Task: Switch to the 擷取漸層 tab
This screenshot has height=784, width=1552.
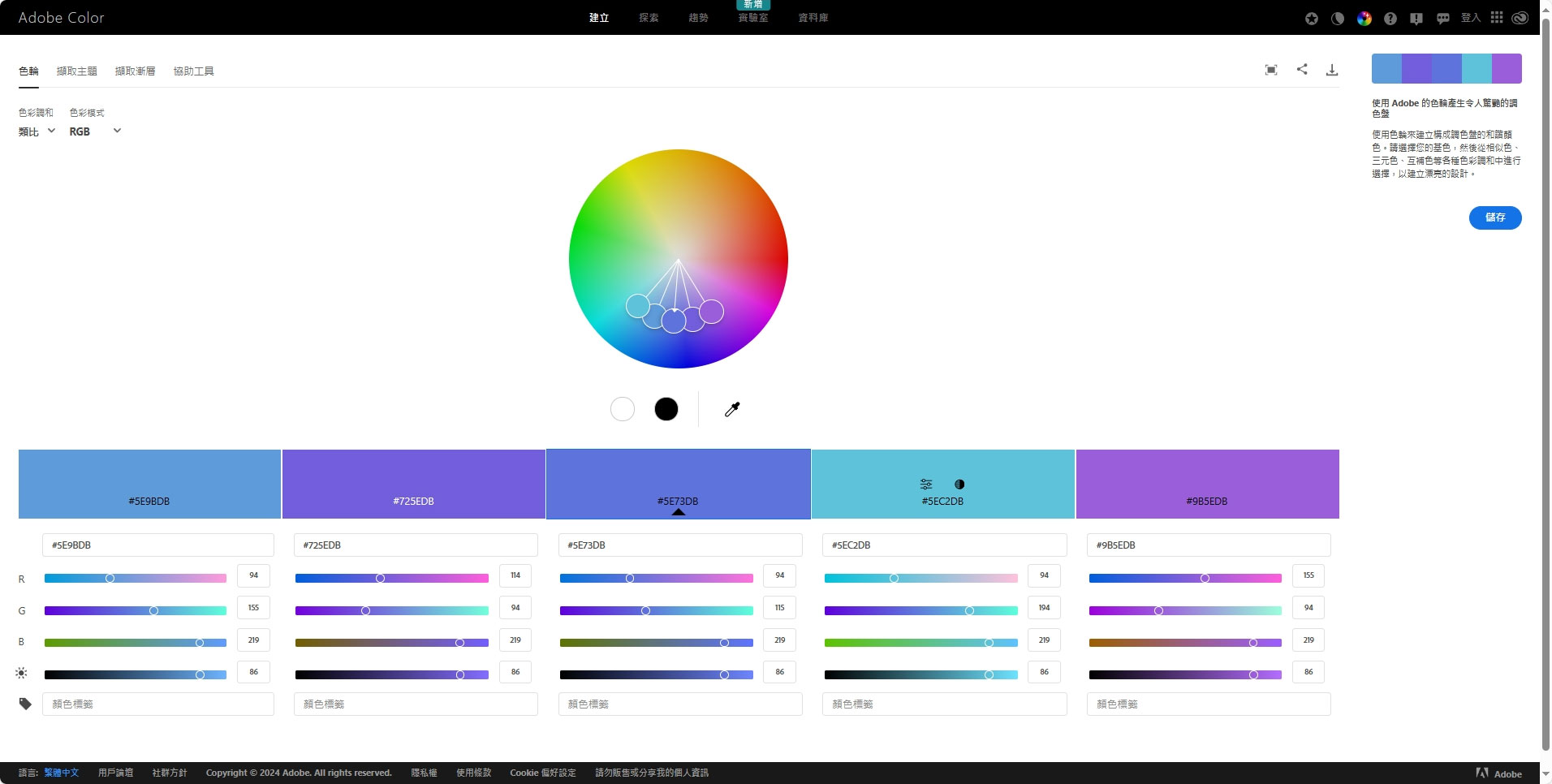Action: coord(136,71)
